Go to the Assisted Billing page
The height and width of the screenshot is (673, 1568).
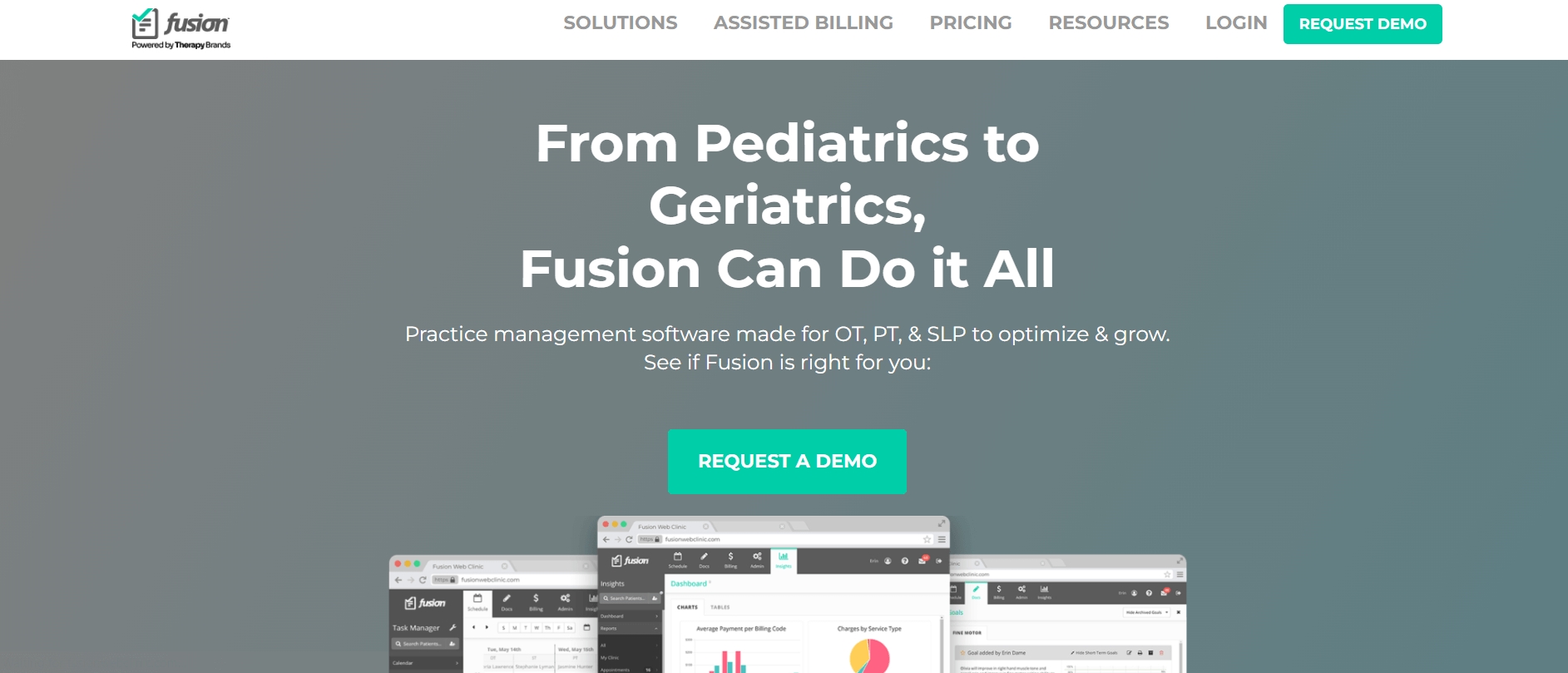click(804, 23)
